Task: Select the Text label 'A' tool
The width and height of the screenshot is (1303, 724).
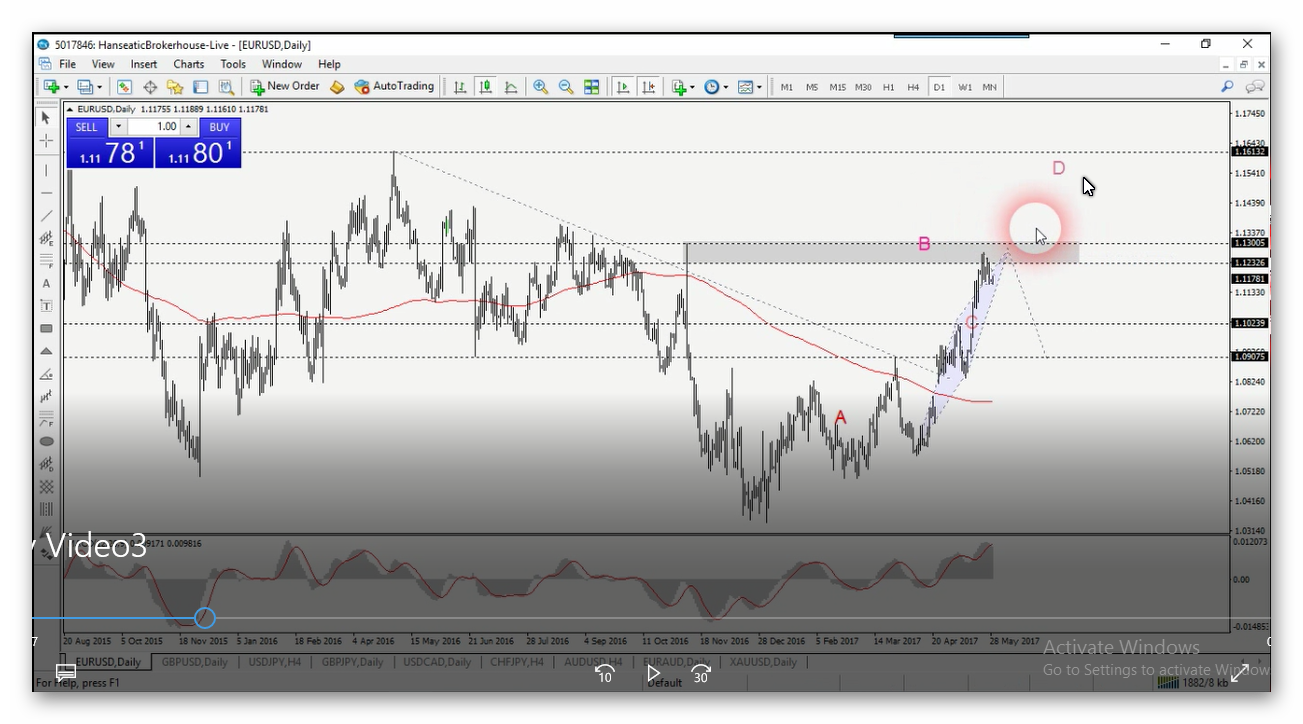Action: pyautogui.click(x=46, y=284)
